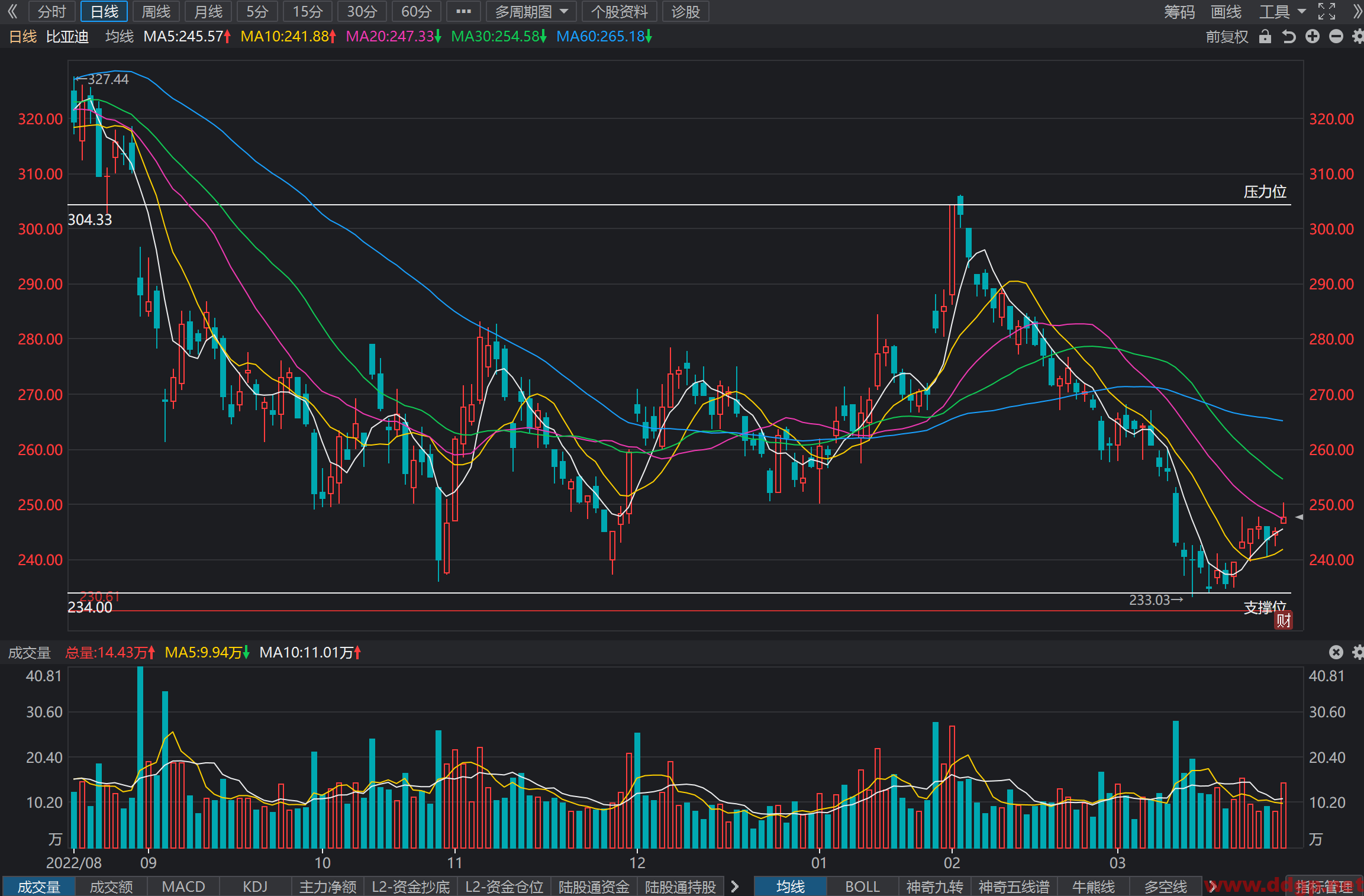Zoom out chart with minus icon
Image resolution: width=1364 pixels, height=896 pixels.
pyautogui.click(x=1336, y=37)
